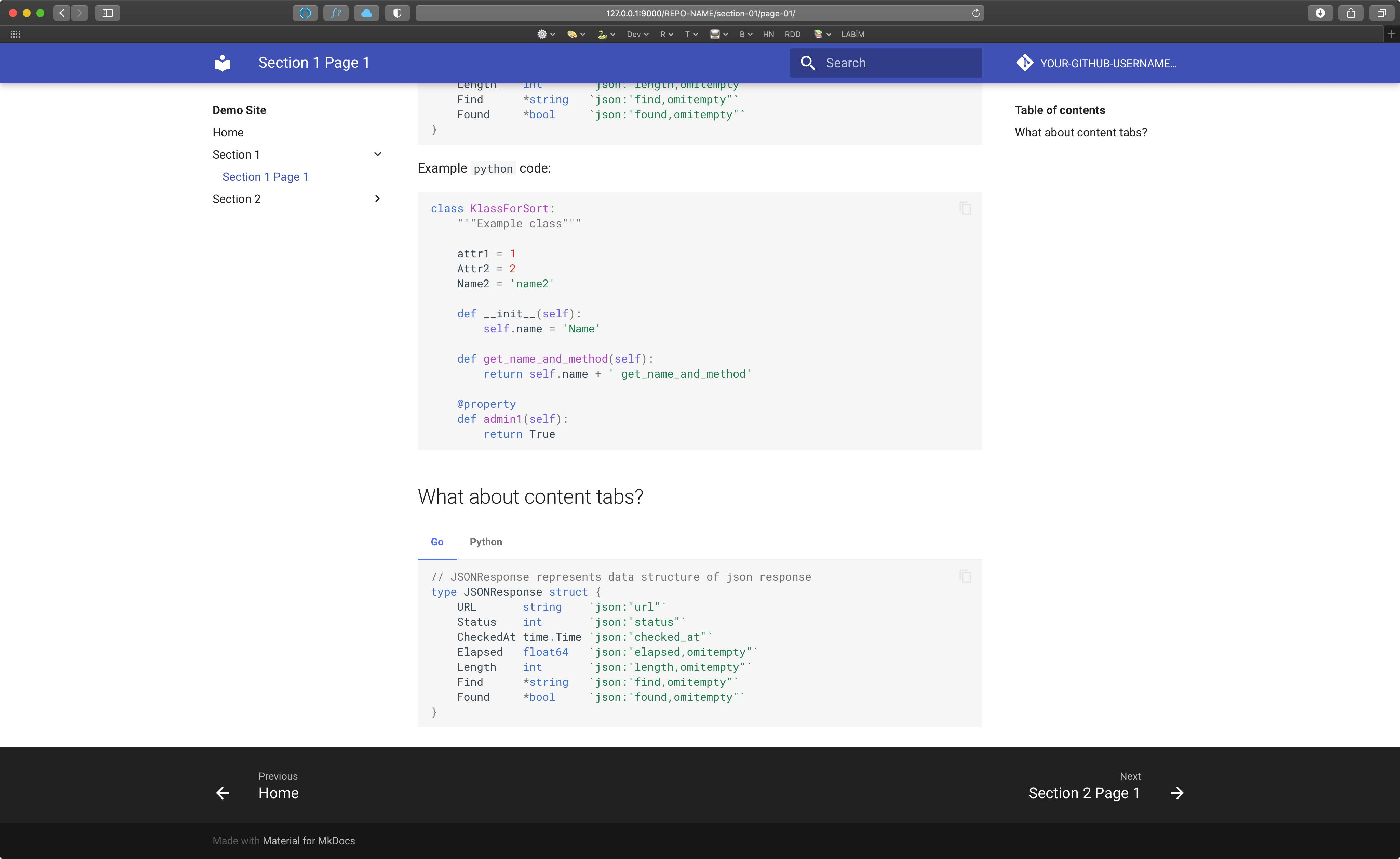
Task: Open the cloud extension icon
Action: 366,13
